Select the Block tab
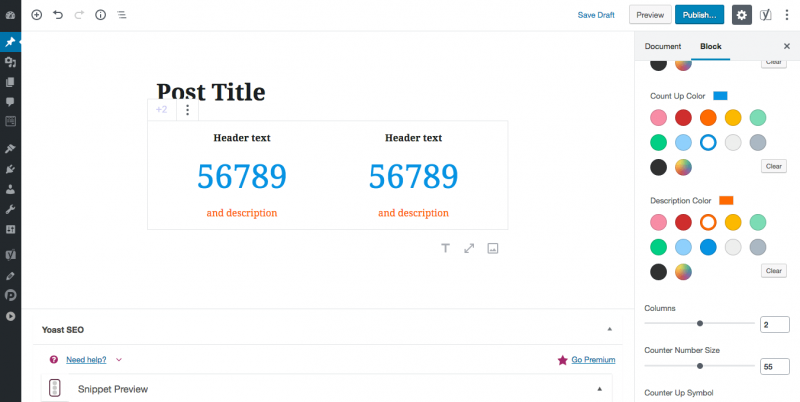This screenshot has width=800, height=402. [711, 46]
